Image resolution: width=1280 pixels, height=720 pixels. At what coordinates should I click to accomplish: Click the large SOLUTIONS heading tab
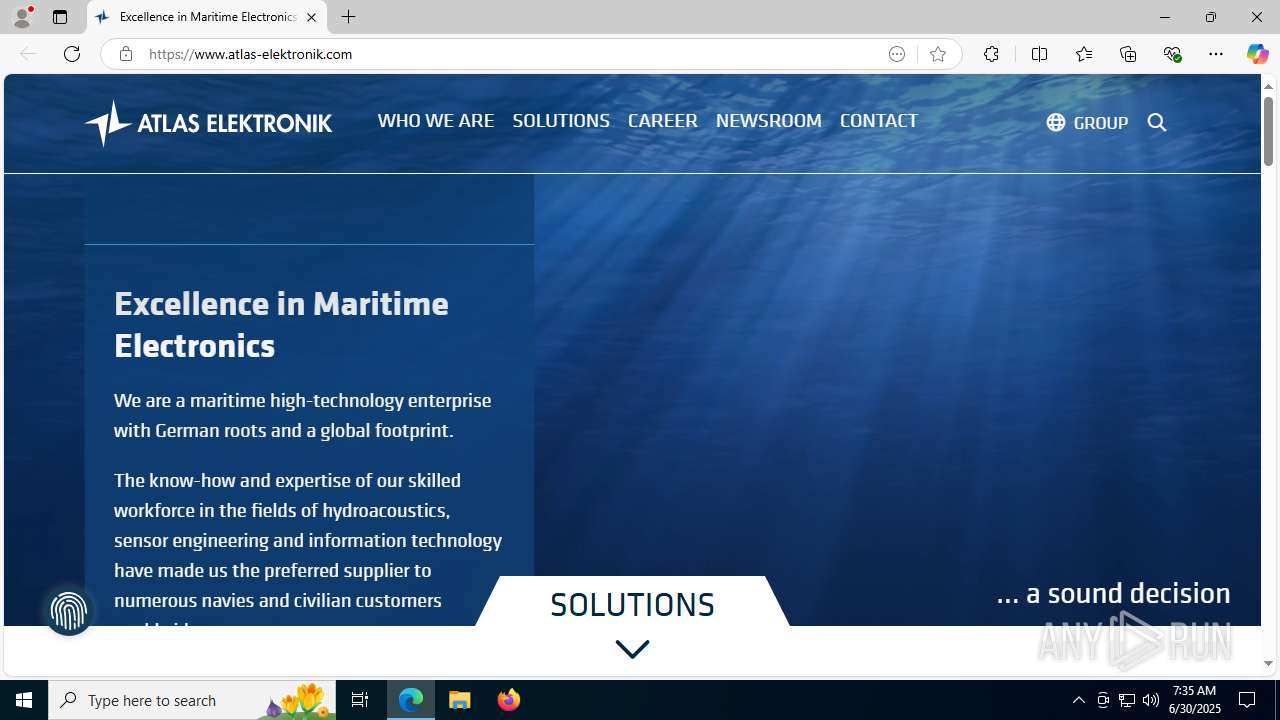click(632, 604)
